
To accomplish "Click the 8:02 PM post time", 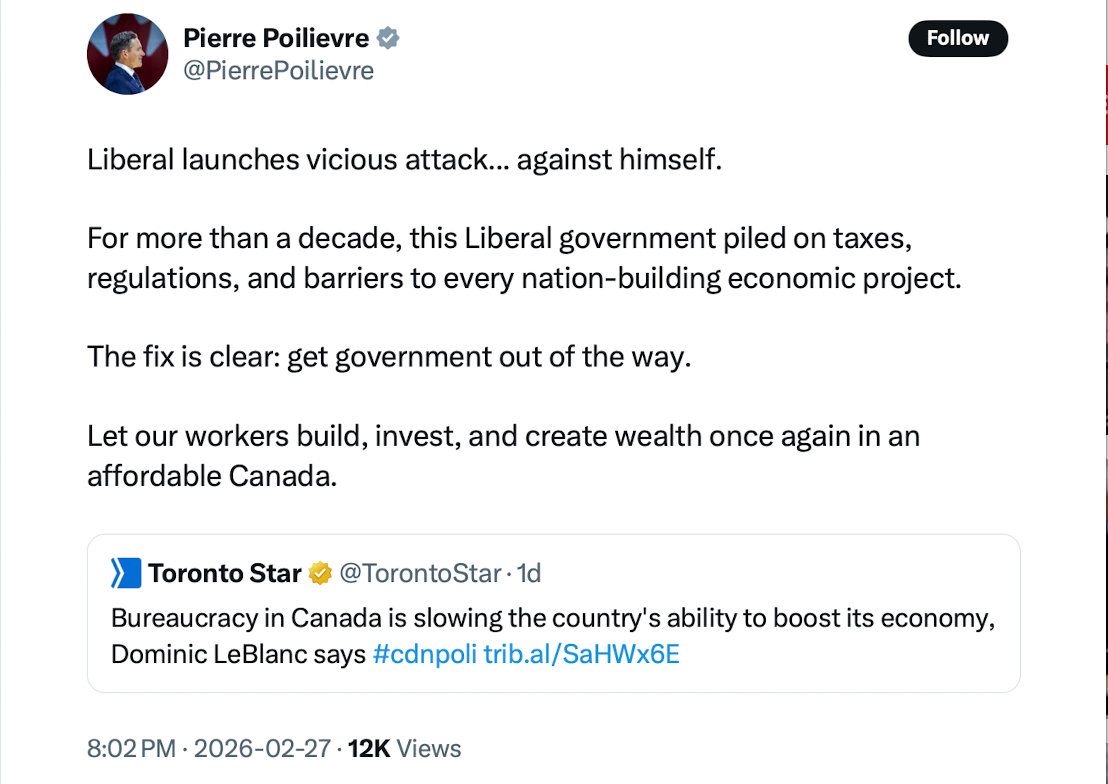I will click(131, 748).
